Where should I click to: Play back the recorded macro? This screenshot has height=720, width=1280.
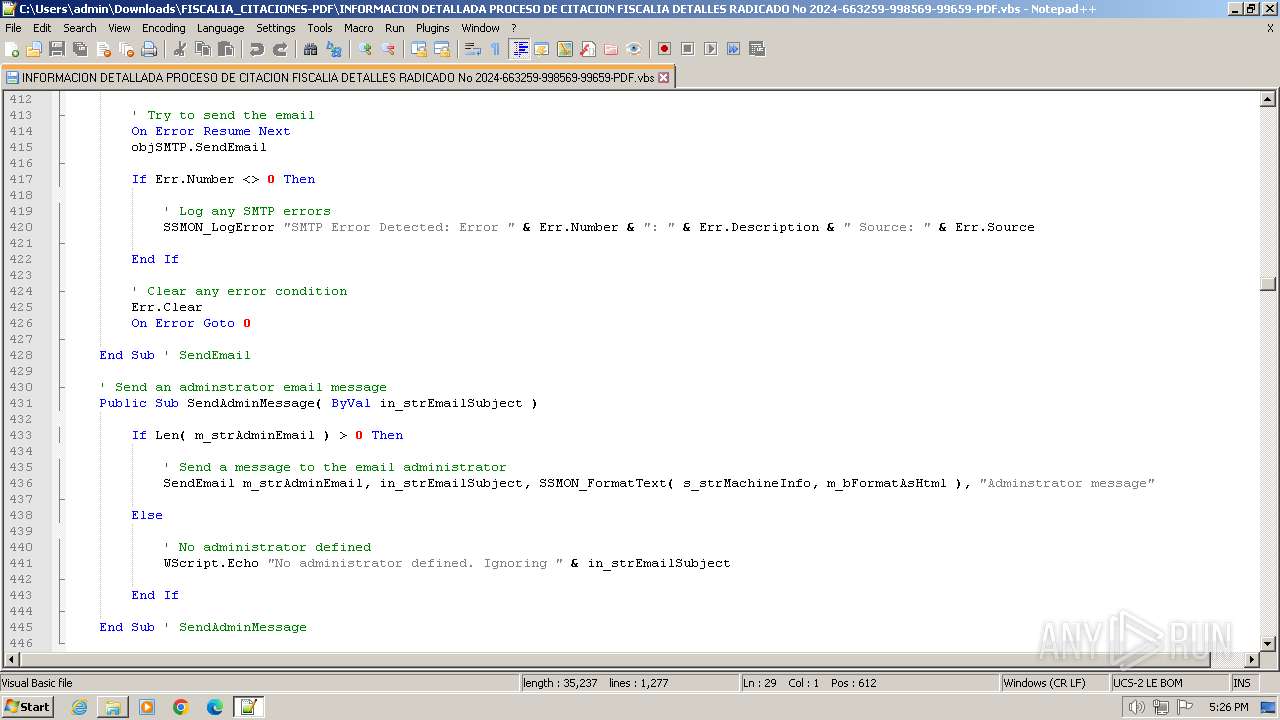tap(710, 49)
